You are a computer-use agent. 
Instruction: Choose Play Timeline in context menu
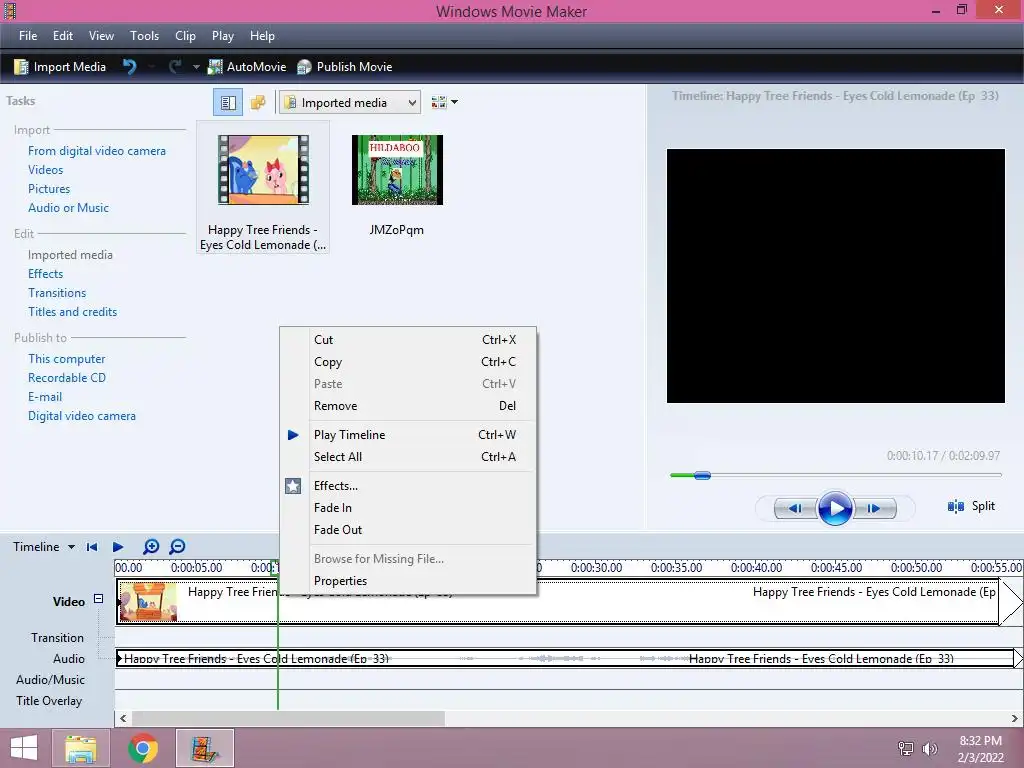(408, 435)
